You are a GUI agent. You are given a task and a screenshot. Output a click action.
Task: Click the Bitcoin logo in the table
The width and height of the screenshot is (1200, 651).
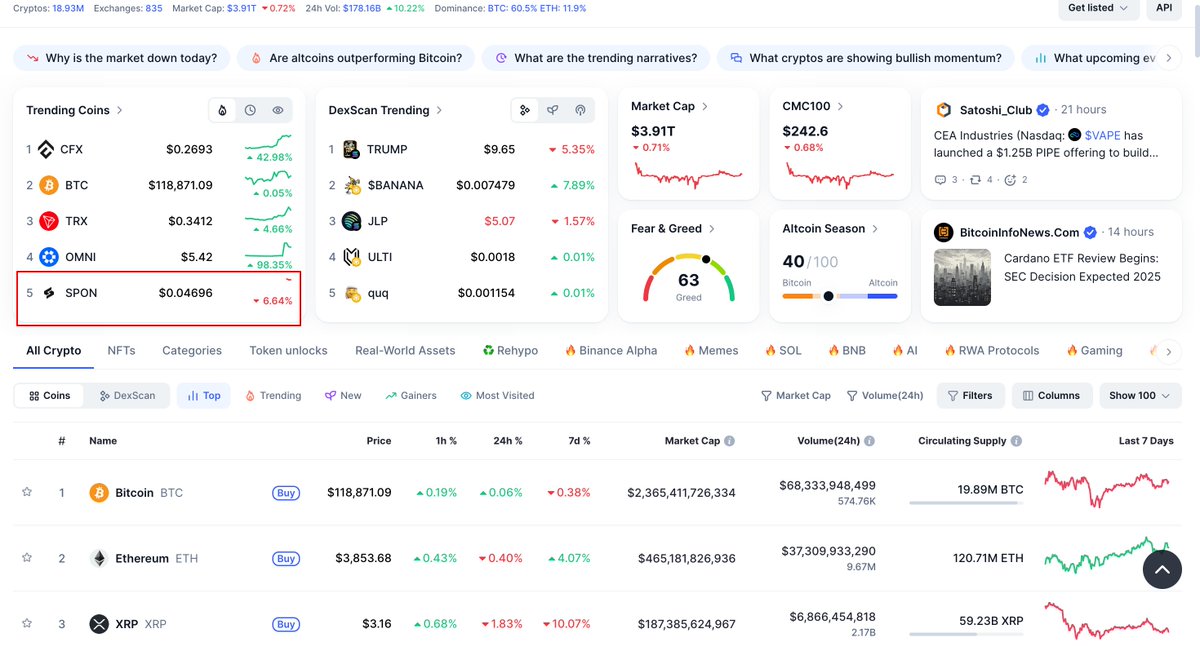click(x=98, y=493)
